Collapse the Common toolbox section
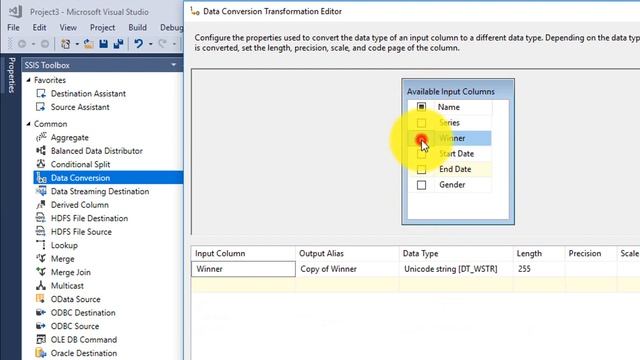 click(28, 124)
